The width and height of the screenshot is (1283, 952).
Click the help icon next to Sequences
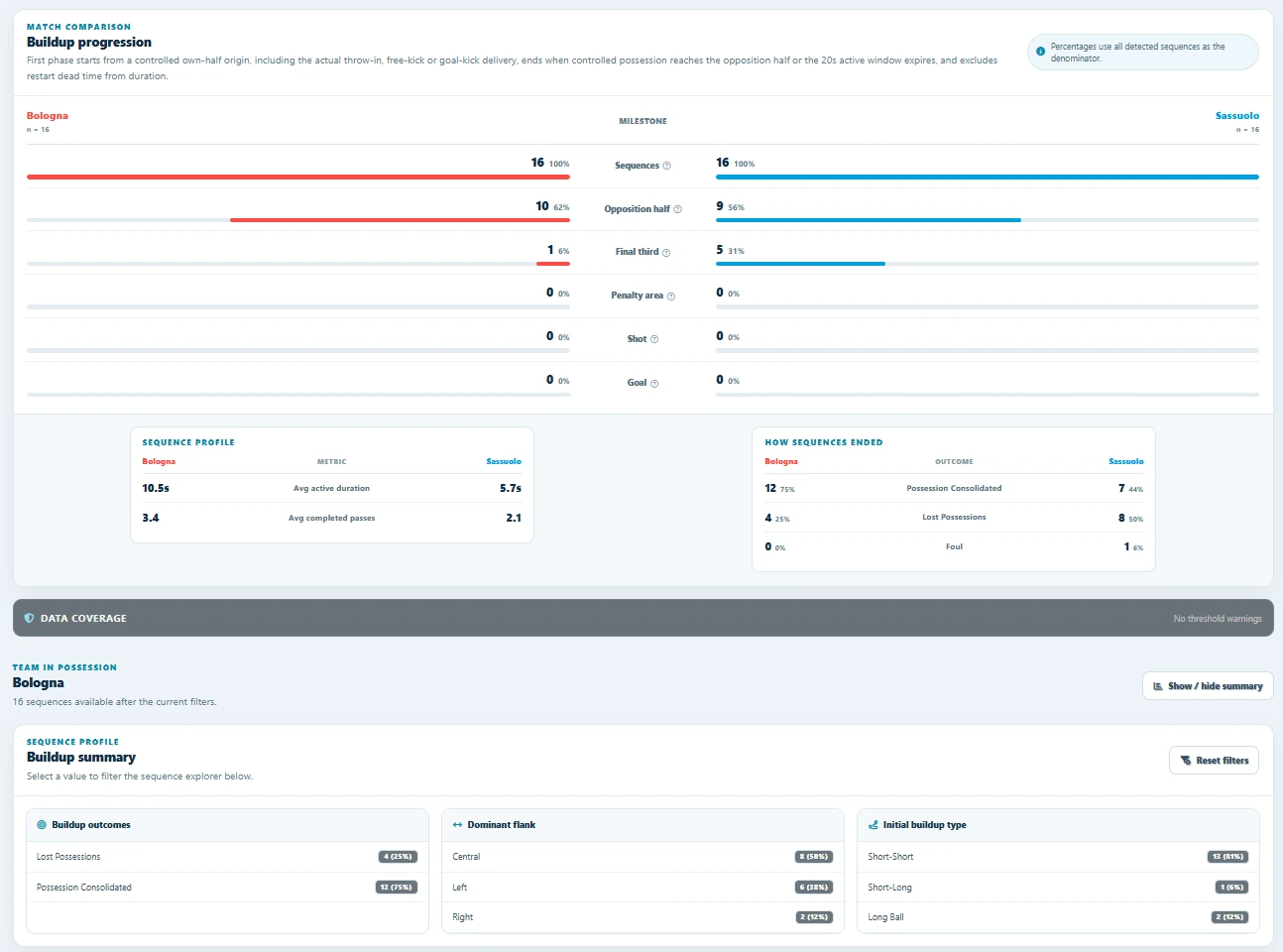(666, 166)
